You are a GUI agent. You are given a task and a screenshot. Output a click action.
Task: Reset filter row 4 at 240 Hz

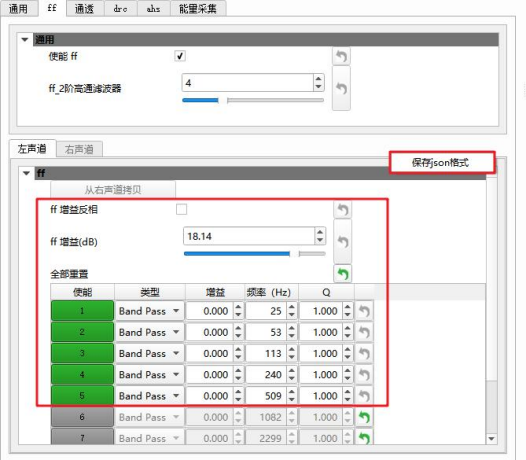pyautogui.click(x=364, y=374)
